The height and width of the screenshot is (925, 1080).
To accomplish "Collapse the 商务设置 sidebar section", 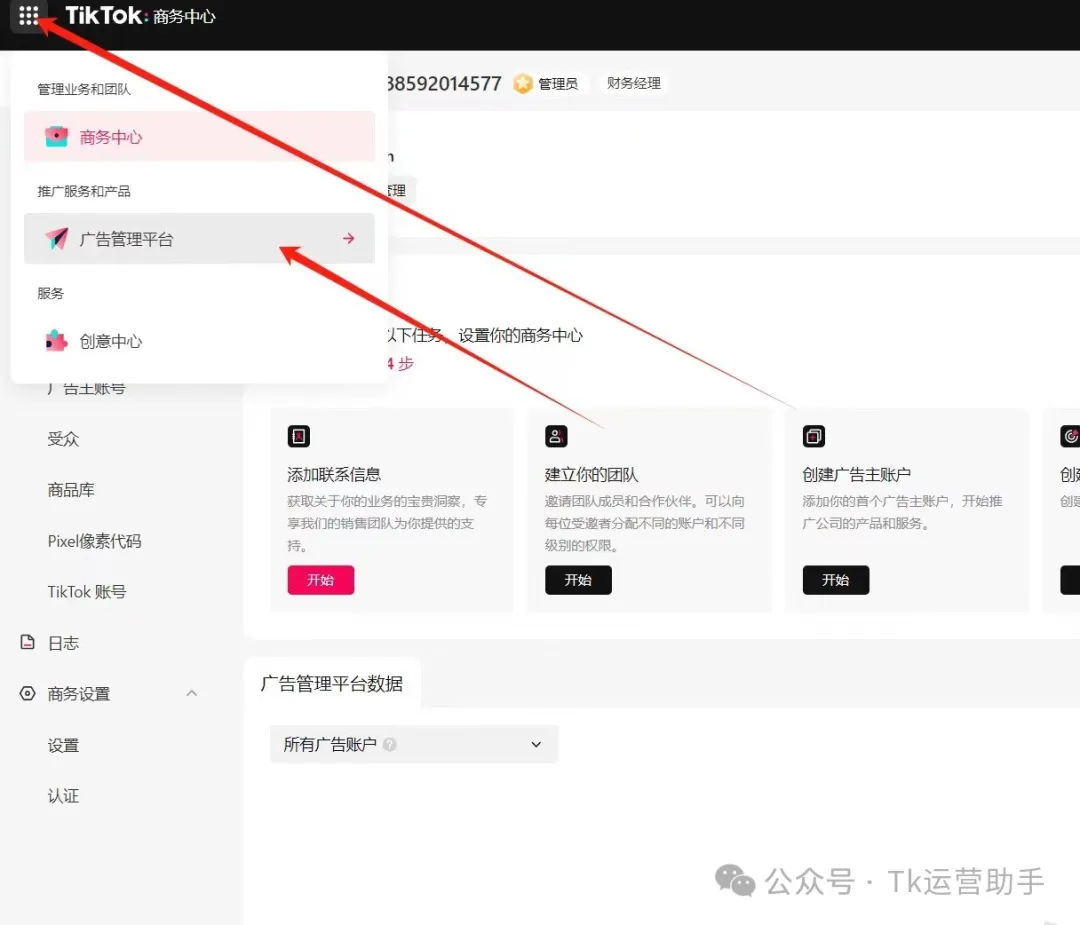I will click(192, 694).
